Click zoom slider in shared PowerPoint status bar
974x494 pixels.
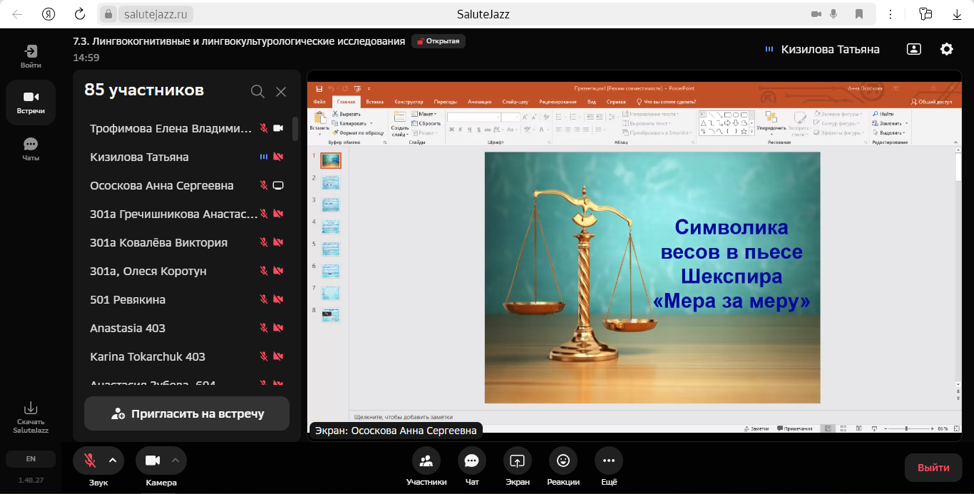pos(908,429)
